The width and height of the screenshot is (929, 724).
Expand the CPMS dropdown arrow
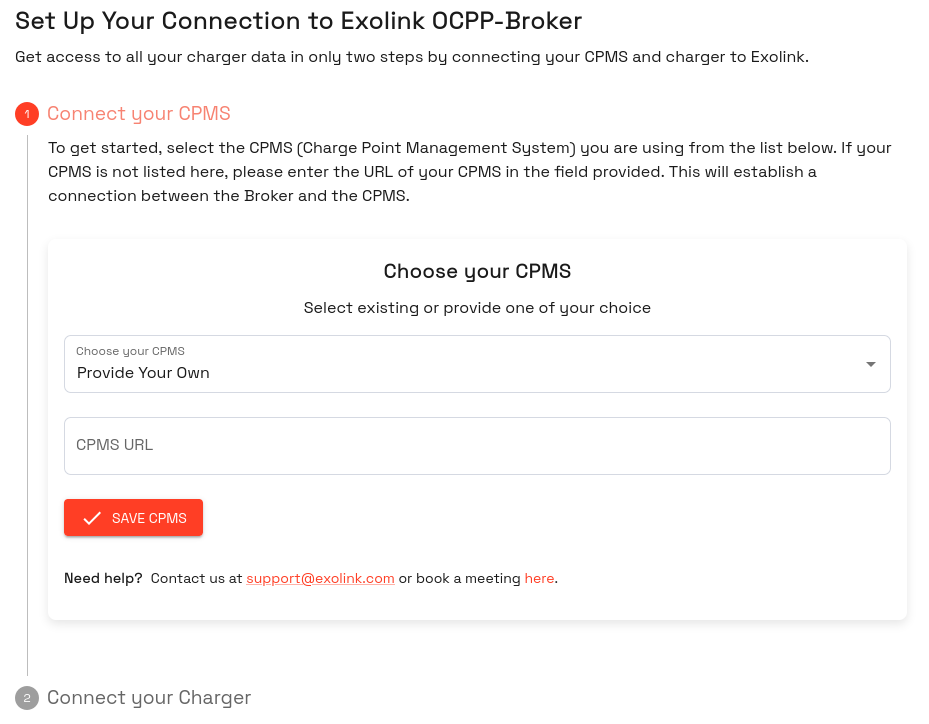pyautogui.click(x=870, y=364)
